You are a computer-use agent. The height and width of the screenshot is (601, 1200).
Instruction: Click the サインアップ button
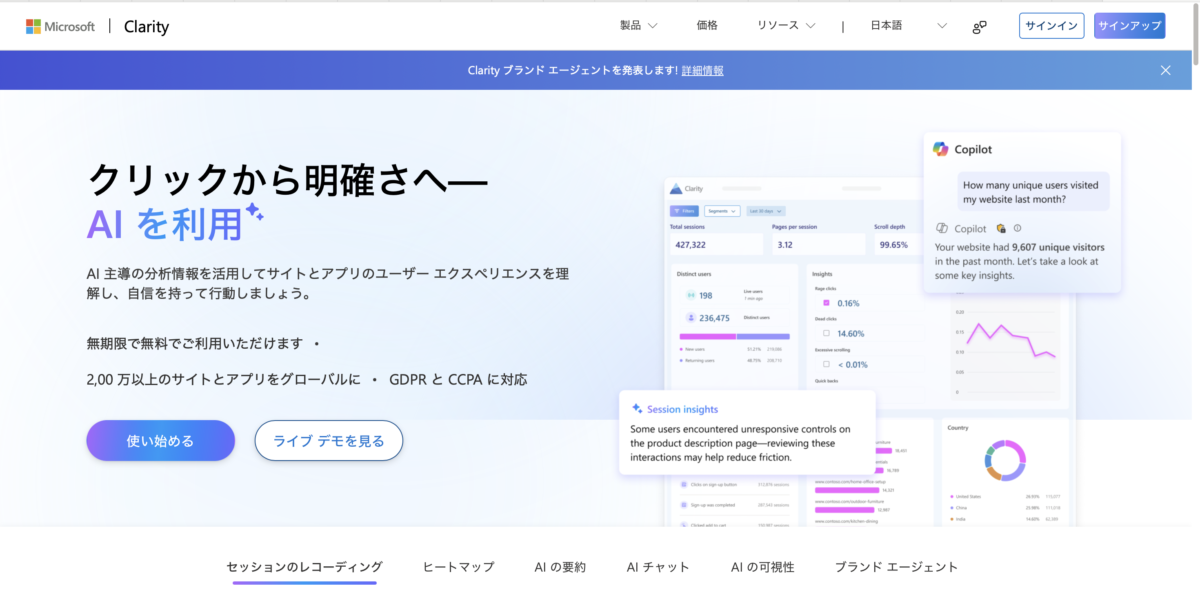click(x=1129, y=26)
